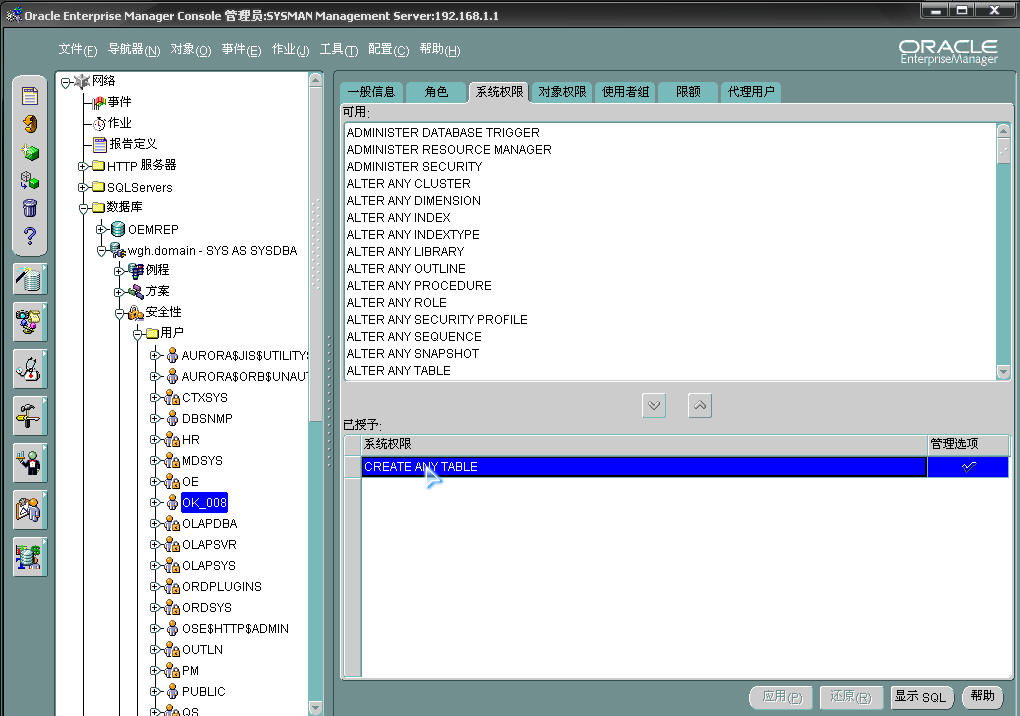The image size is (1020, 716).
Task: Click the 还原(R) revert button
Action: [850, 697]
